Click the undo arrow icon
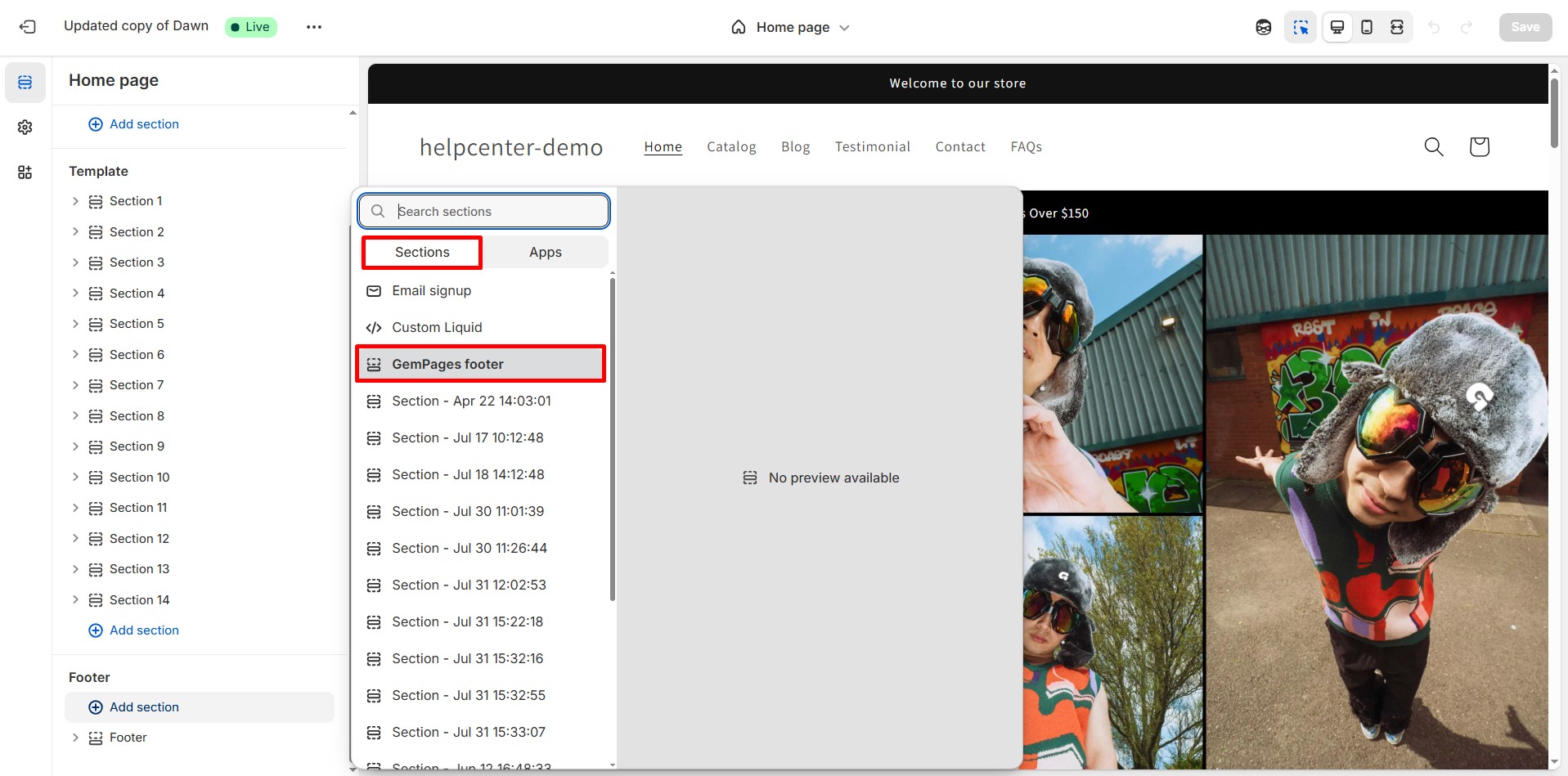1568x776 pixels. tap(1435, 26)
